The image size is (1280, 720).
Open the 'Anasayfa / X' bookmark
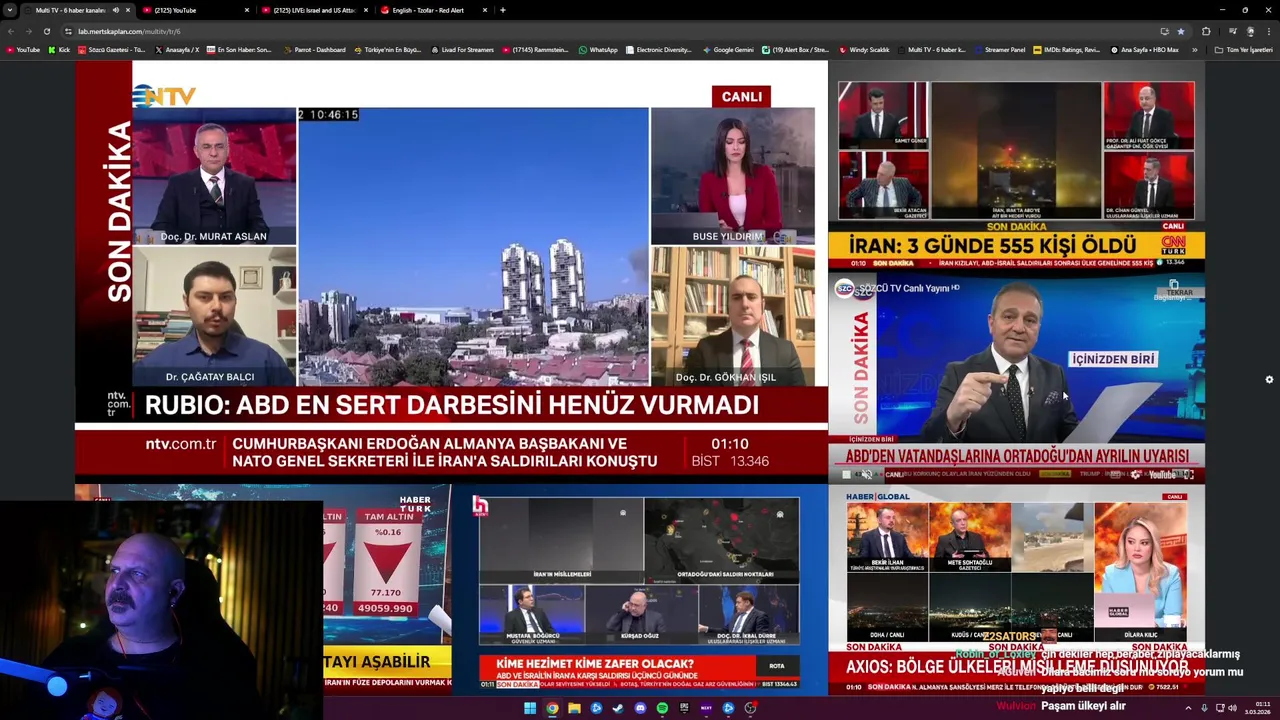[176, 49]
